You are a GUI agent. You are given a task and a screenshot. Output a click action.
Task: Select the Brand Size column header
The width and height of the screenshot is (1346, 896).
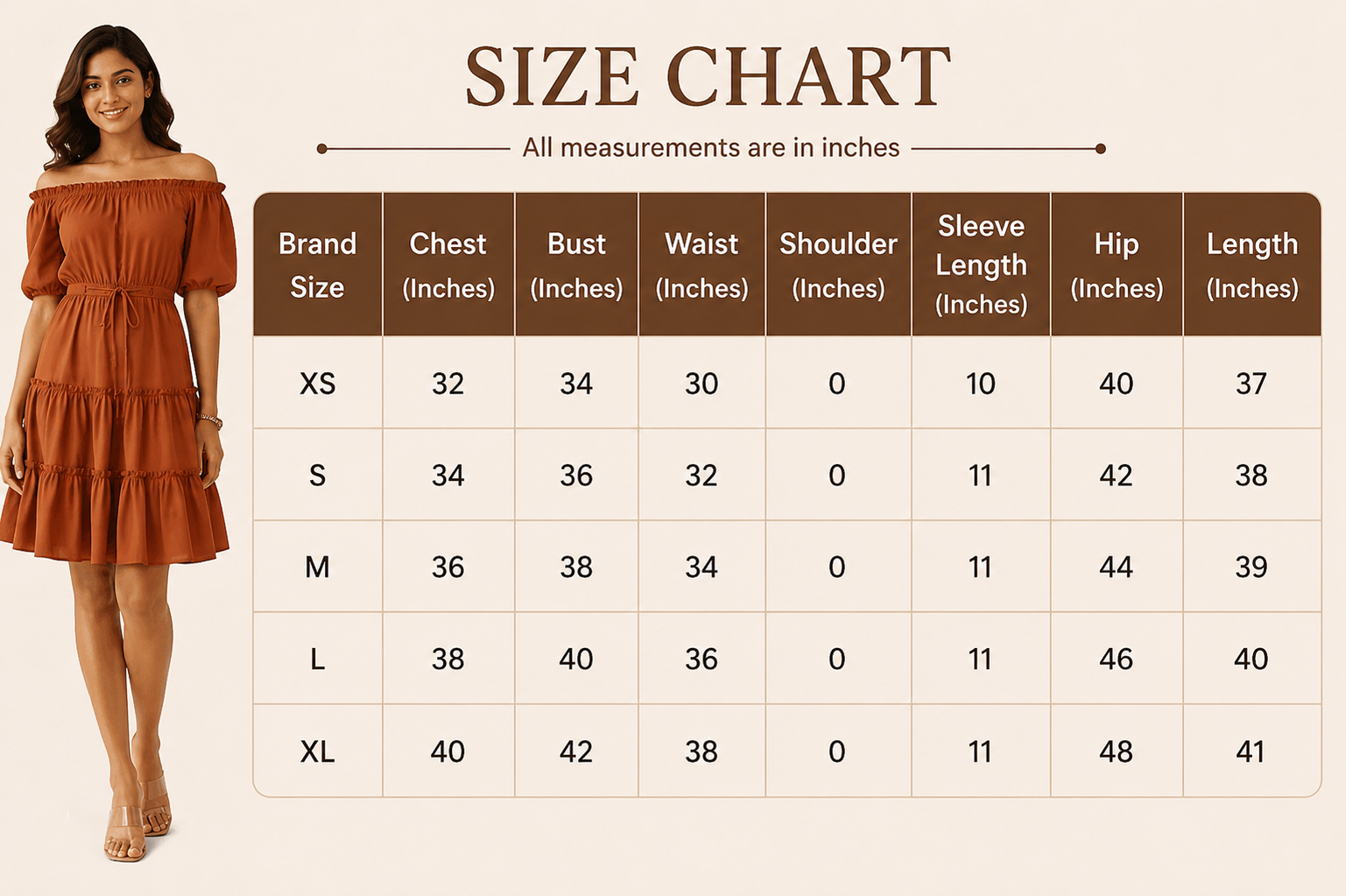click(x=317, y=265)
